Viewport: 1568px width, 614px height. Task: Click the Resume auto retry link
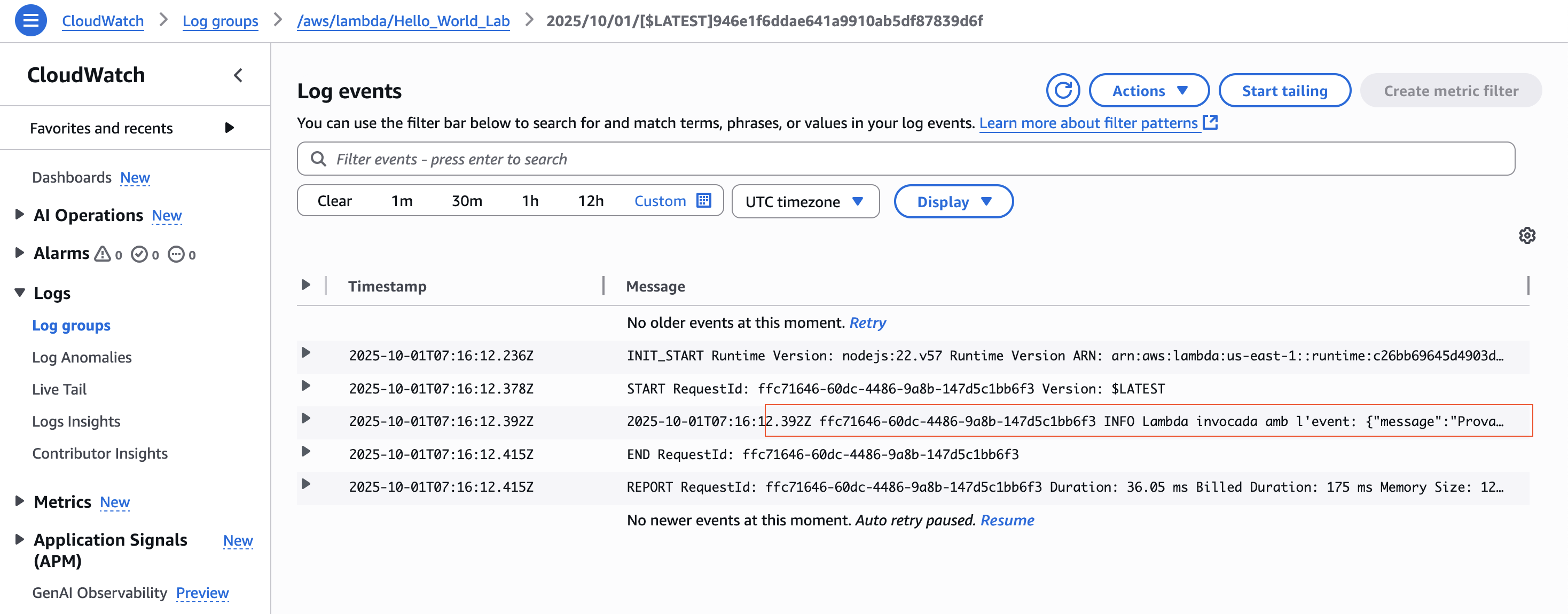[1007, 520]
